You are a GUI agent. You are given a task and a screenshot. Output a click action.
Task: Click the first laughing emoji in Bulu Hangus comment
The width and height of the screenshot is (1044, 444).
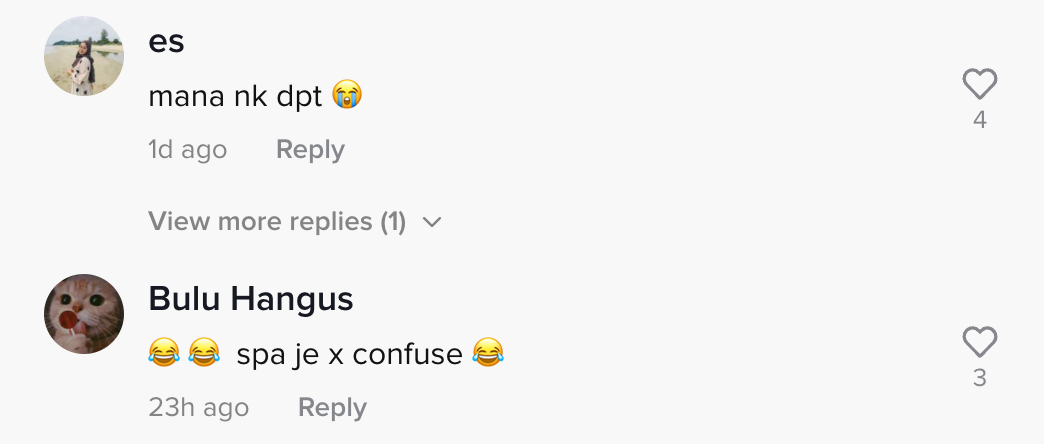pyautogui.click(x=162, y=353)
